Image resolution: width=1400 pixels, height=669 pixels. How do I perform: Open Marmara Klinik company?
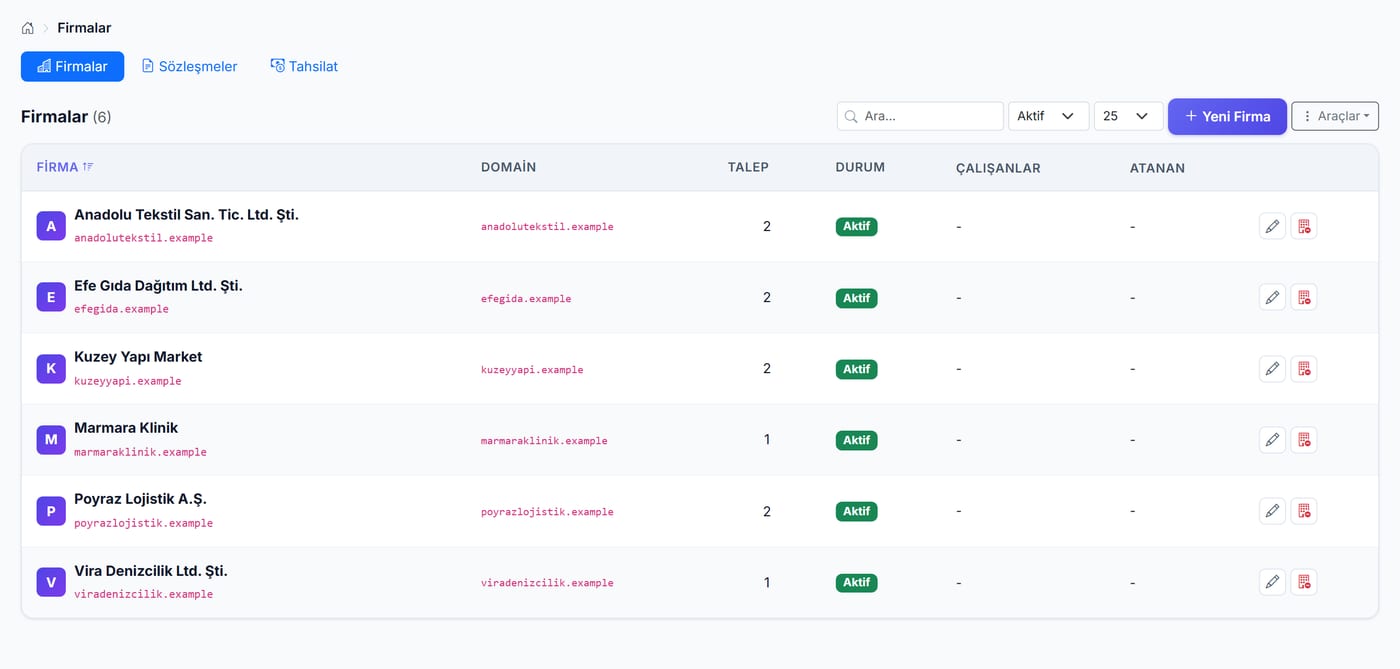pos(126,427)
